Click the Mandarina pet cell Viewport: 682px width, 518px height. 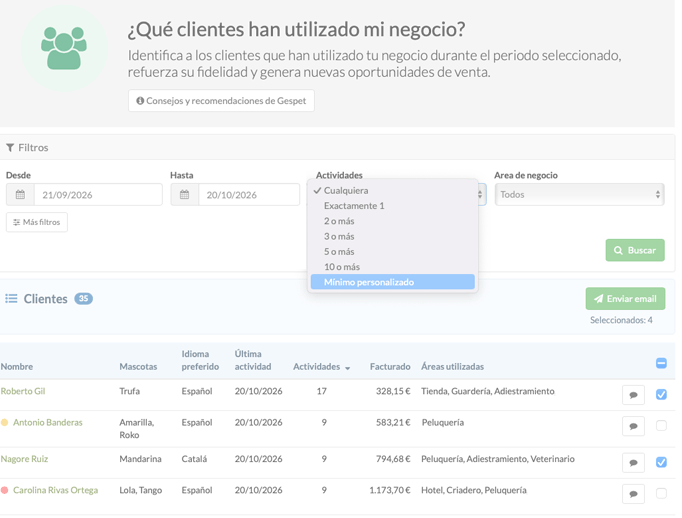click(x=140, y=459)
